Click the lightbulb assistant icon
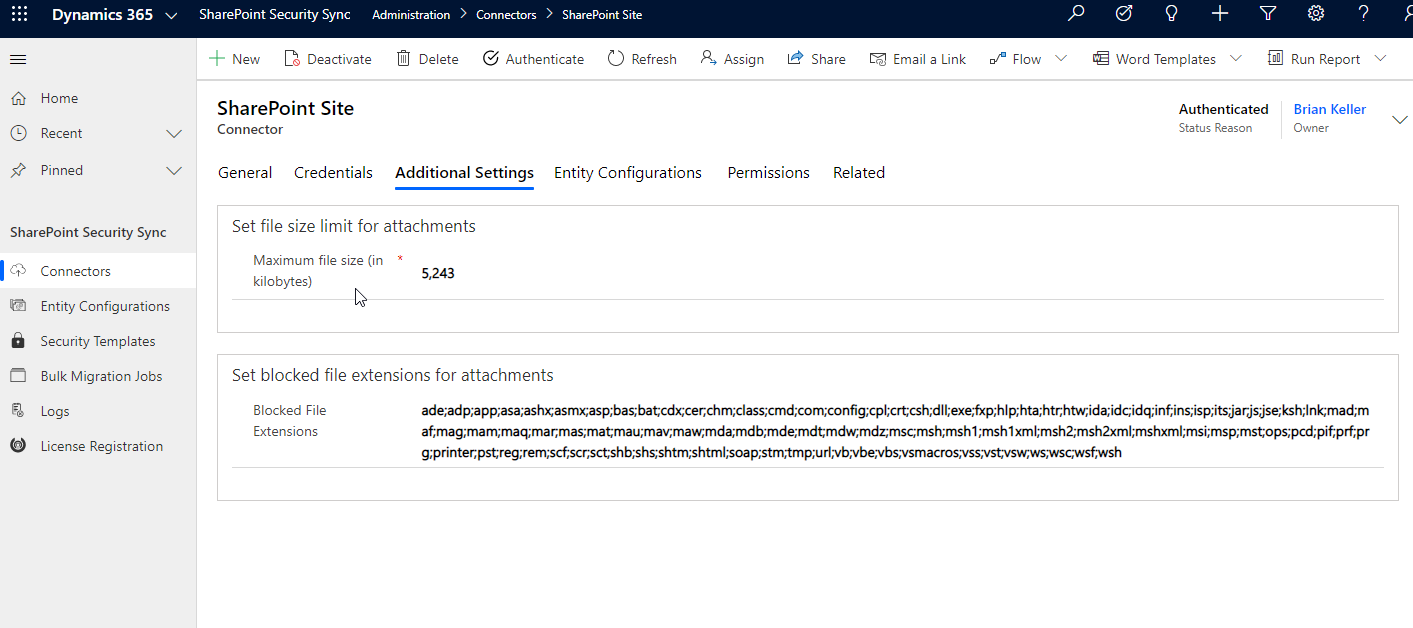Viewport: 1413px width, 628px height. coord(1172,14)
